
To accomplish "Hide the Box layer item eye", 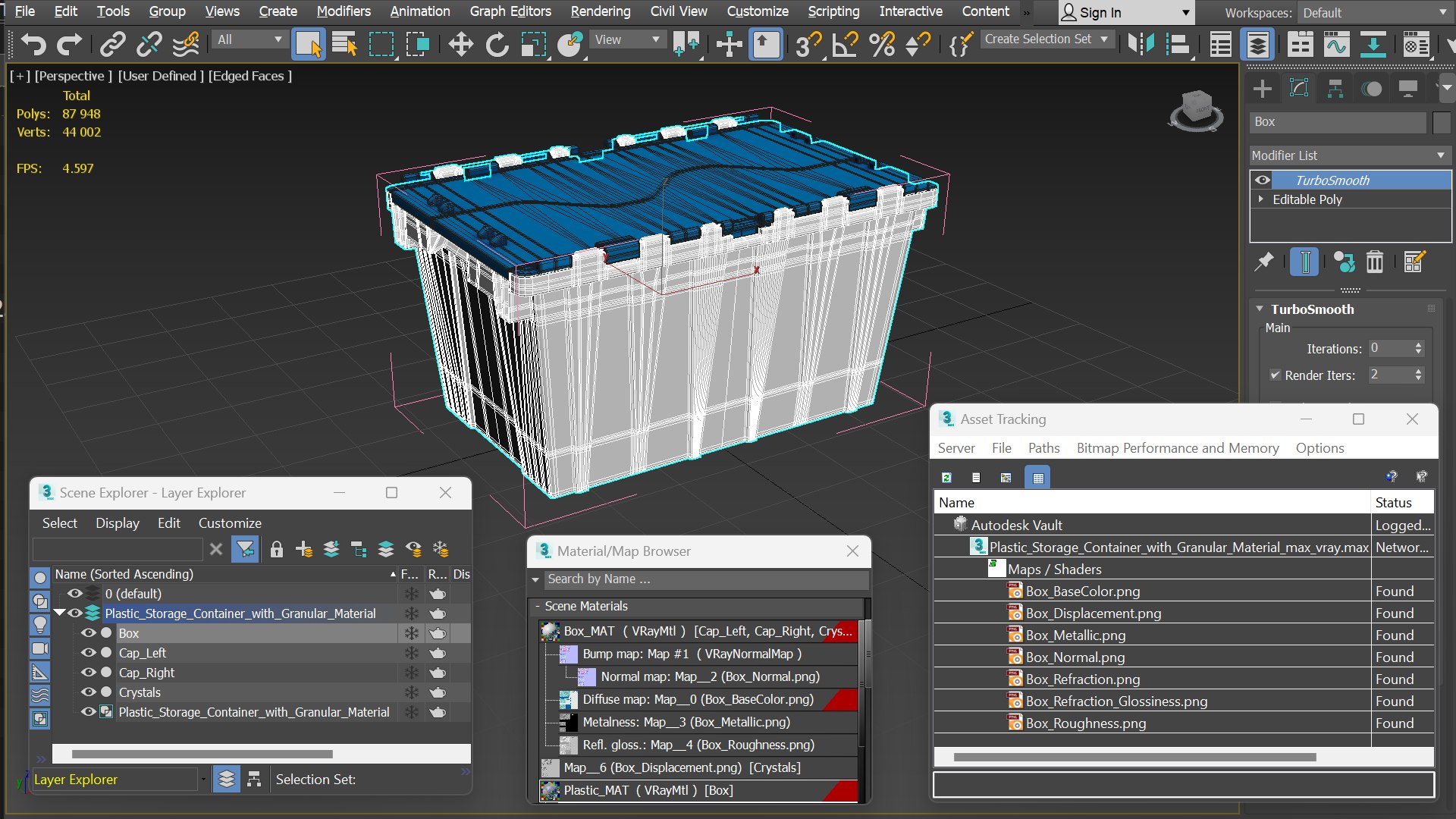I will [89, 633].
